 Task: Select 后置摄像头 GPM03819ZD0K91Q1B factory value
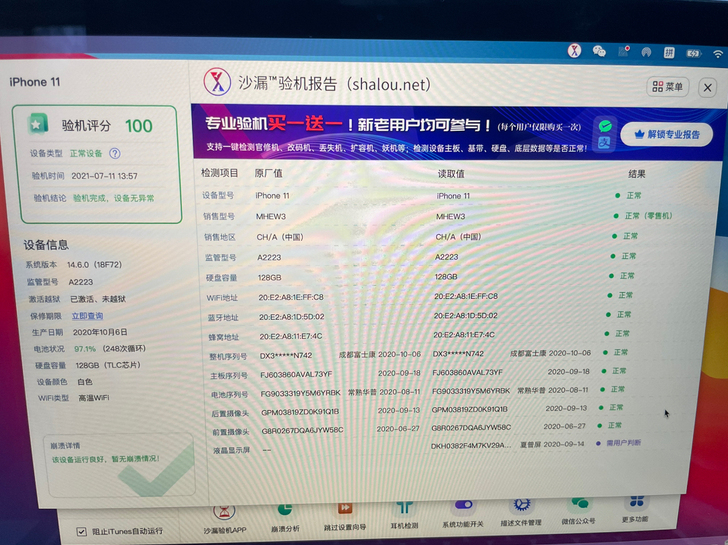click(300, 412)
